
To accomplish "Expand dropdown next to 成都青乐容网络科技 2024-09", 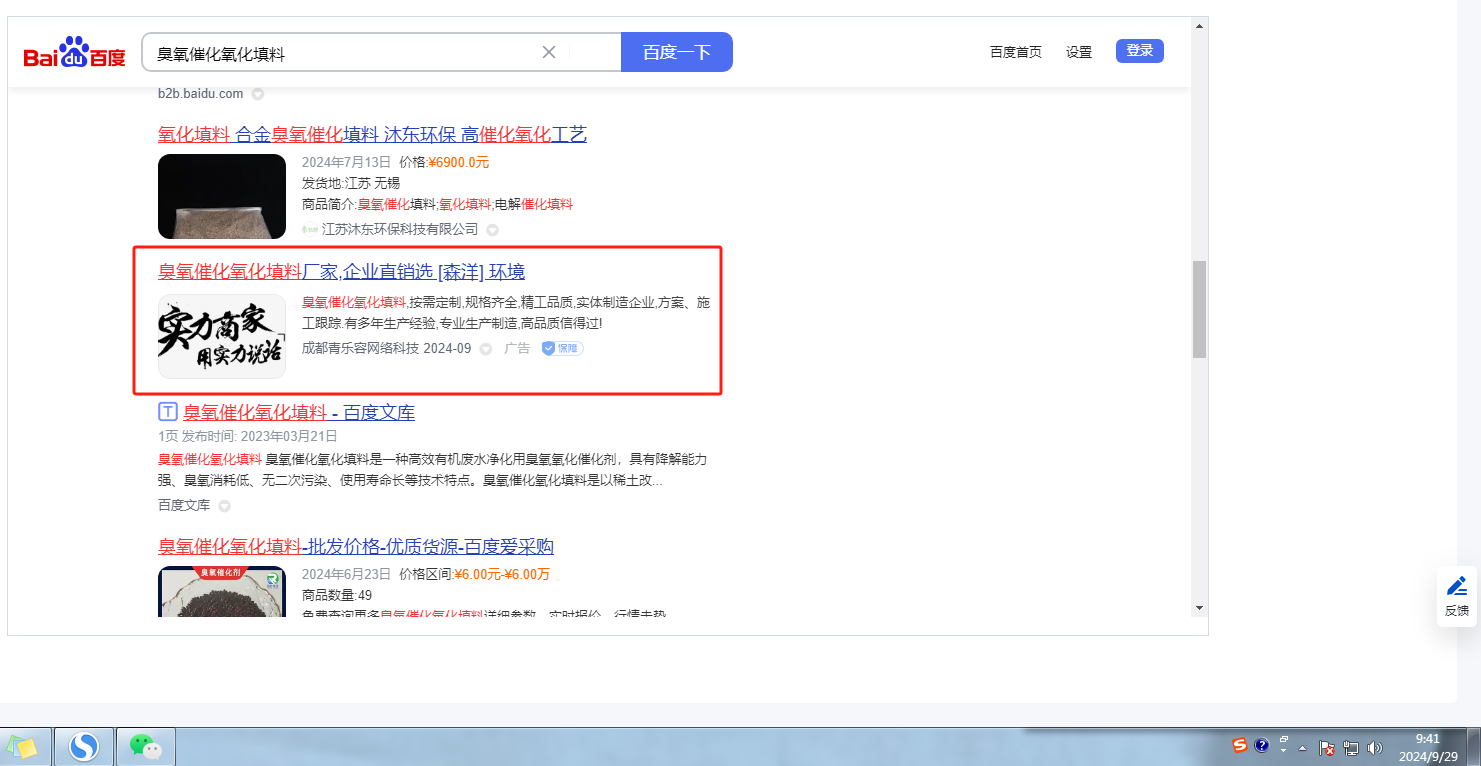I will (486, 349).
